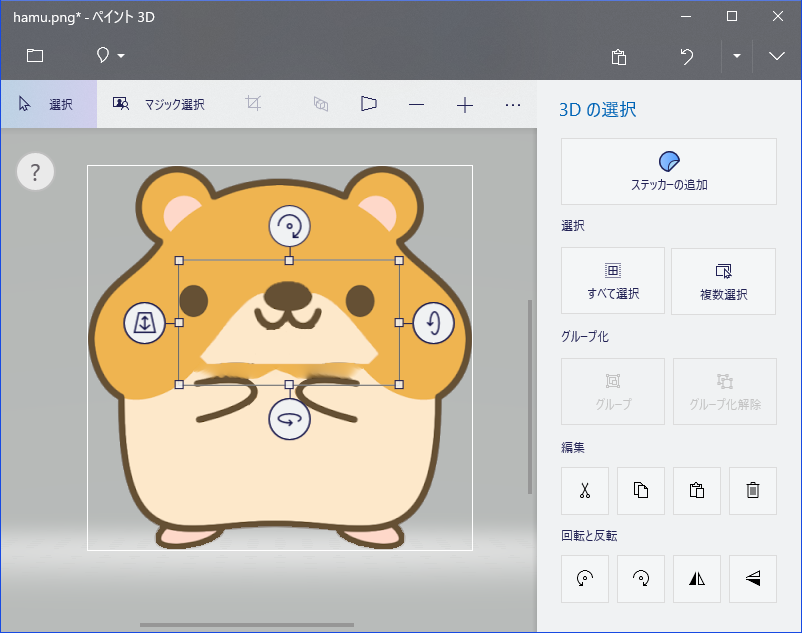Zoom out with the minus button
This screenshot has height=633, width=802.
pyautogui.click(x=416, y=105)
